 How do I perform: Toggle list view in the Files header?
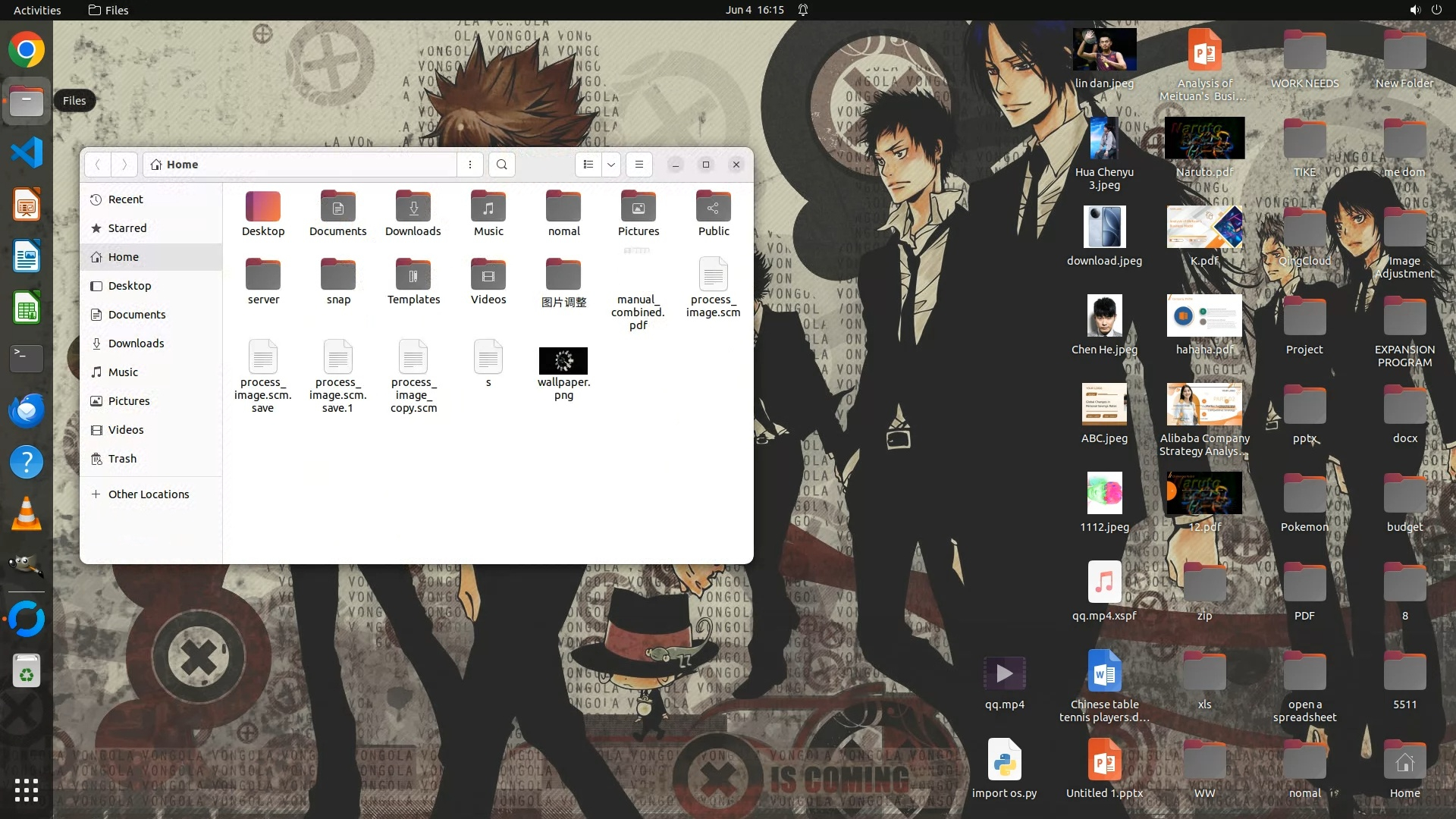(588, 165)
